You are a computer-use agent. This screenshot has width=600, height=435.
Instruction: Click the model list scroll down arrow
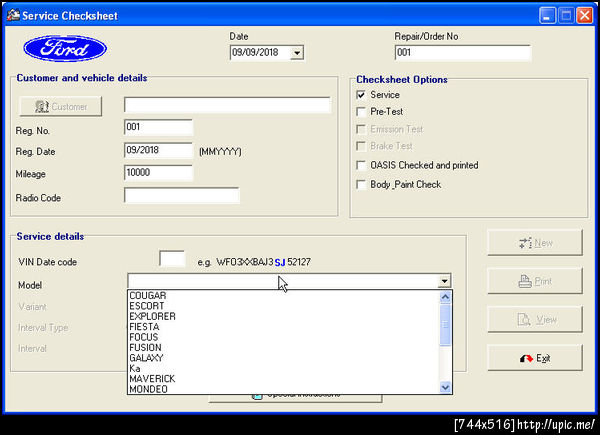tap(445, 388)
